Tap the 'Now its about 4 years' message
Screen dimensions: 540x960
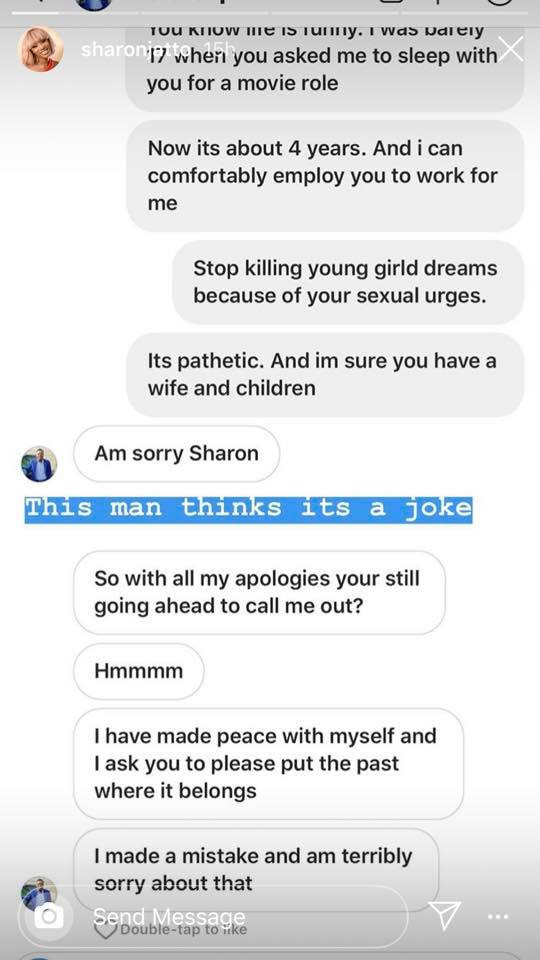(x=325, y=176)
